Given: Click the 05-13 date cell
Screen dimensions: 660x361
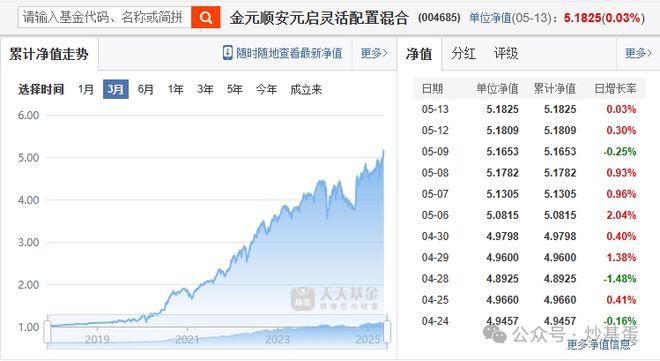Looking at the screenshot, I should click(435, 109).
